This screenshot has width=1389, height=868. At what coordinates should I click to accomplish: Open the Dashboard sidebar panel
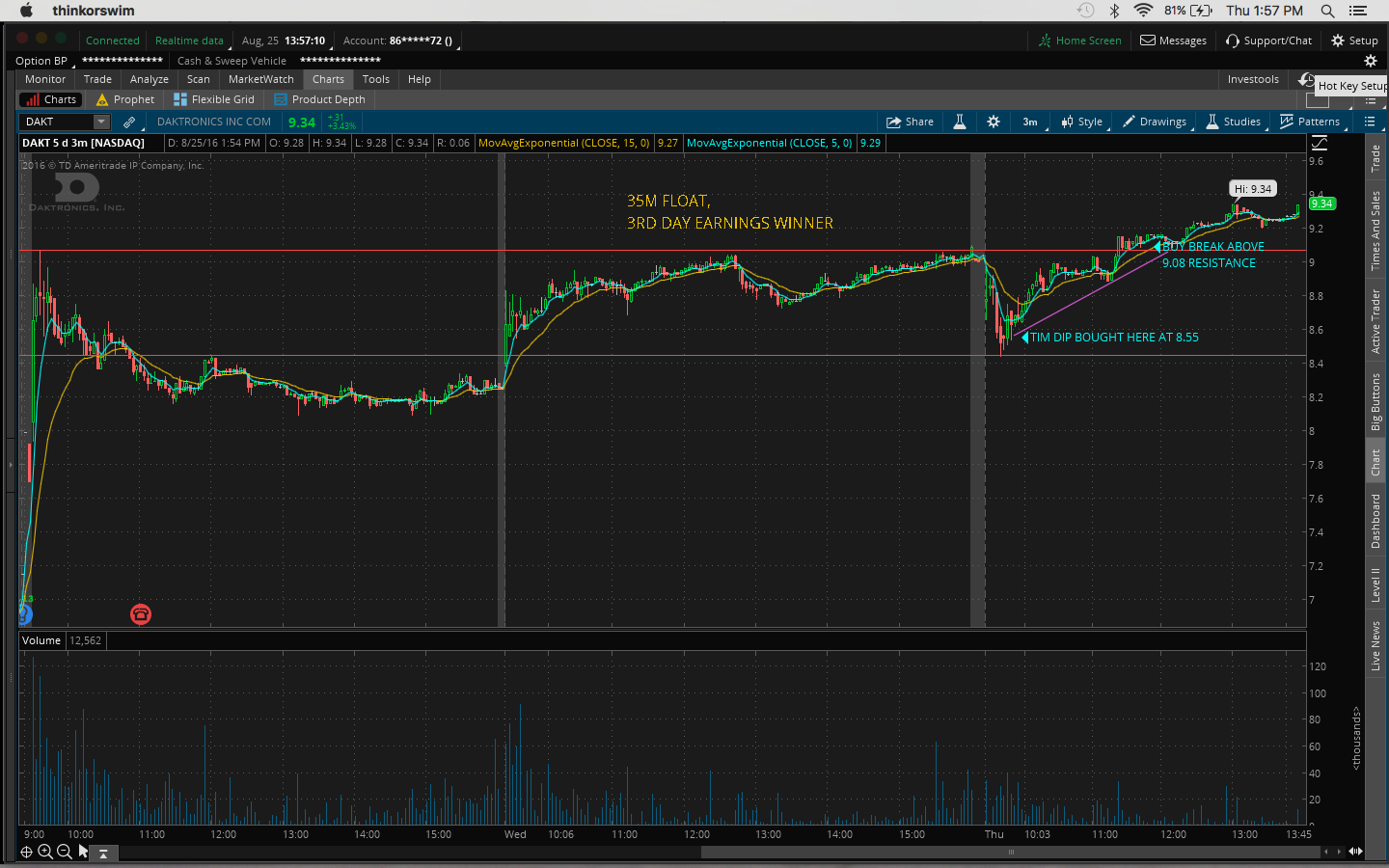(x=1375, y=521)
